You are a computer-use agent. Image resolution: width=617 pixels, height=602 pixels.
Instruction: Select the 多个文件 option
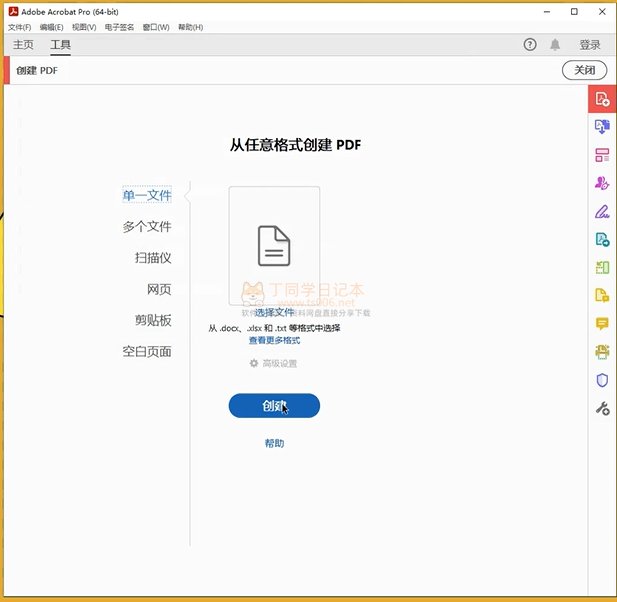(x=147, y=226)
